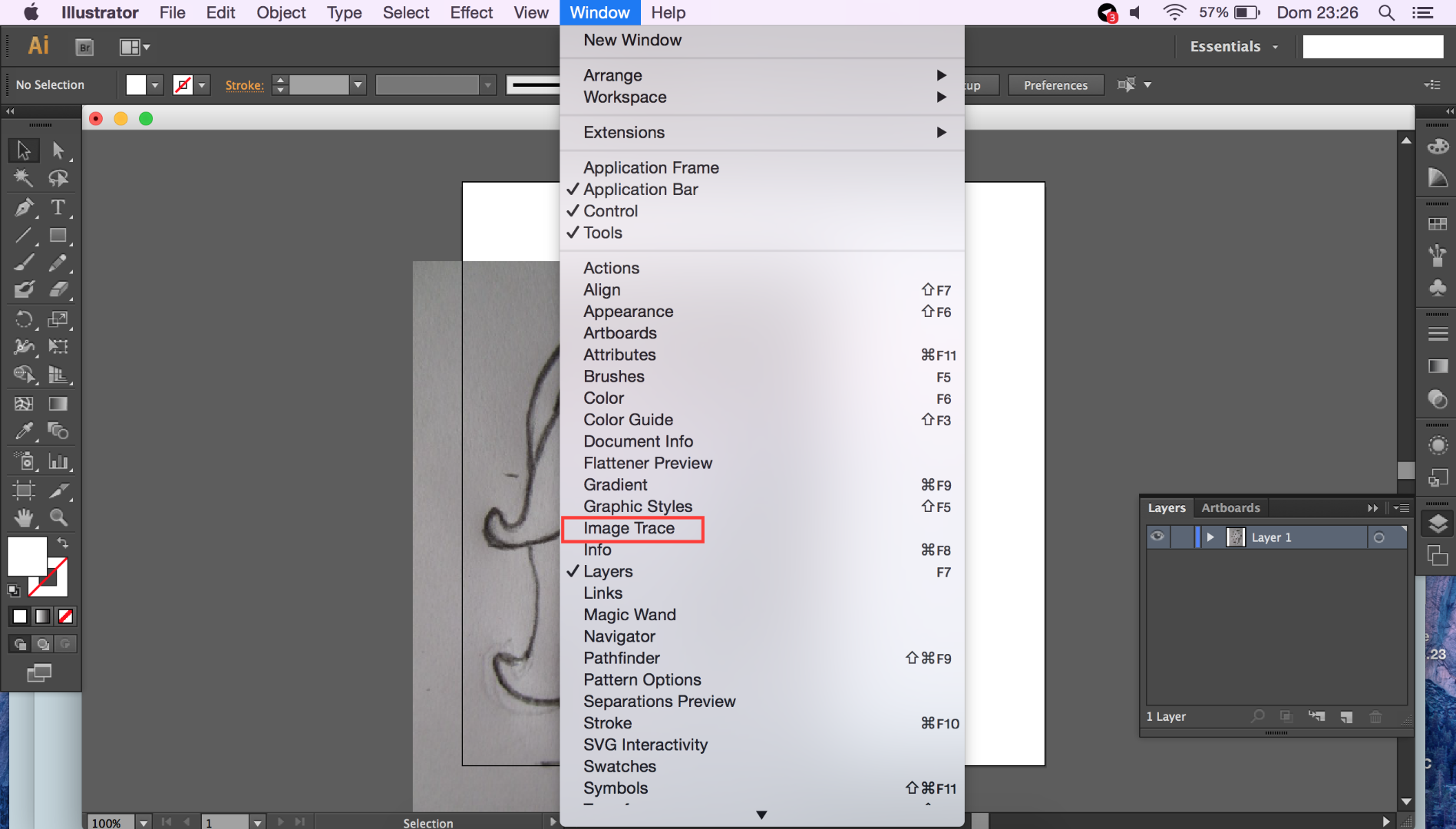Open the Layers panel stack icon
The width and height of the screenshot is (1456, 829).
(1438, 523)
